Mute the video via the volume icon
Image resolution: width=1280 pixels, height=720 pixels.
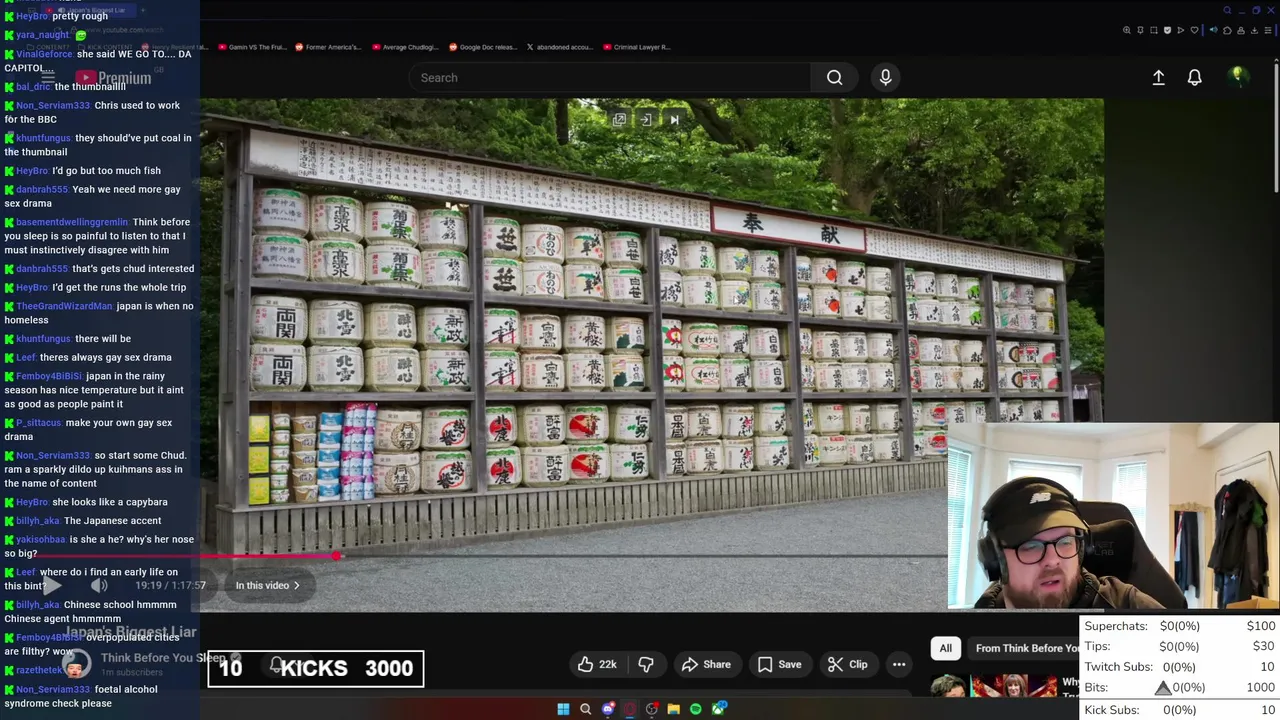click(99, 586)
